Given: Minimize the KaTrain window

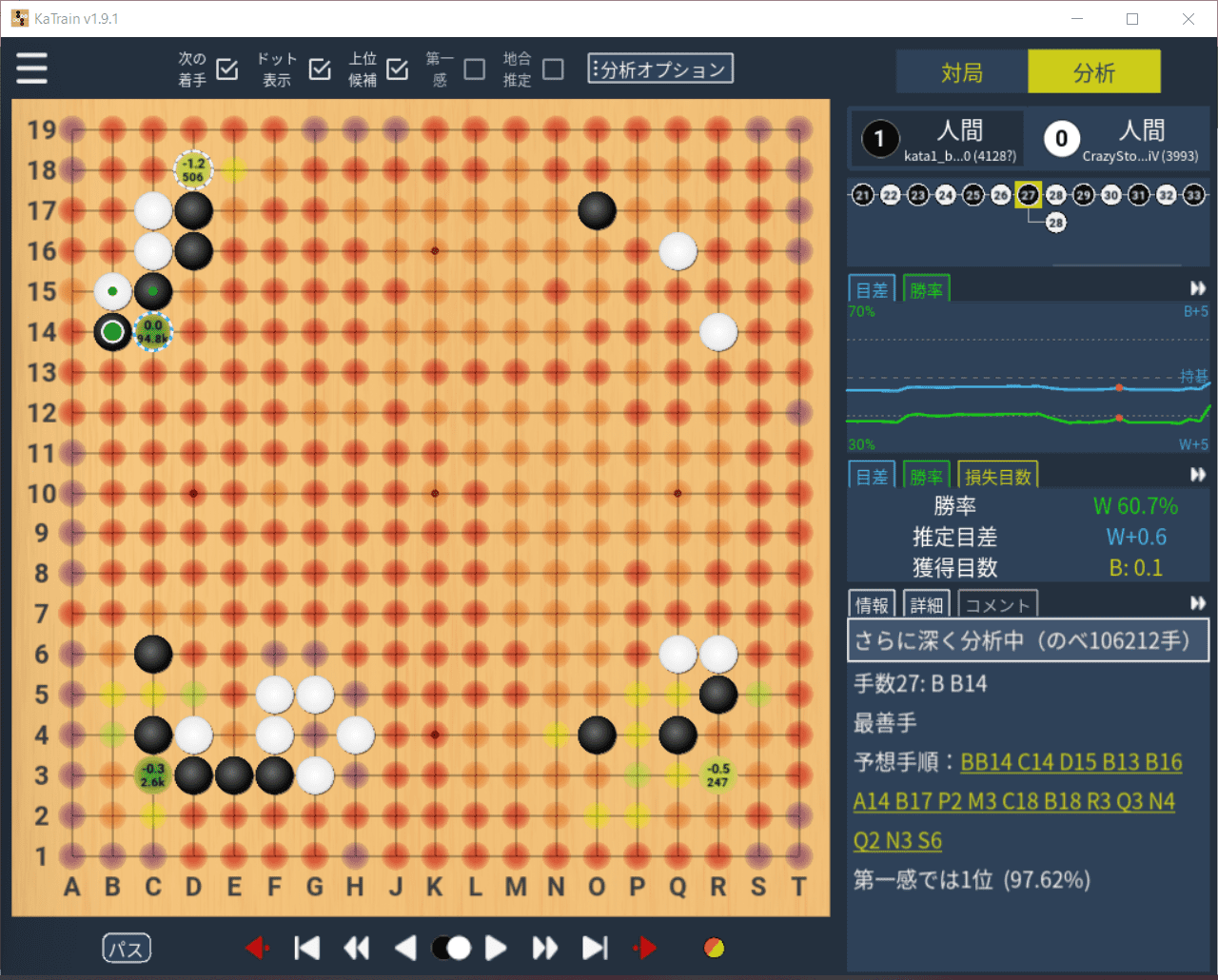Looking at the screenshot, I should click(1077, 19).
